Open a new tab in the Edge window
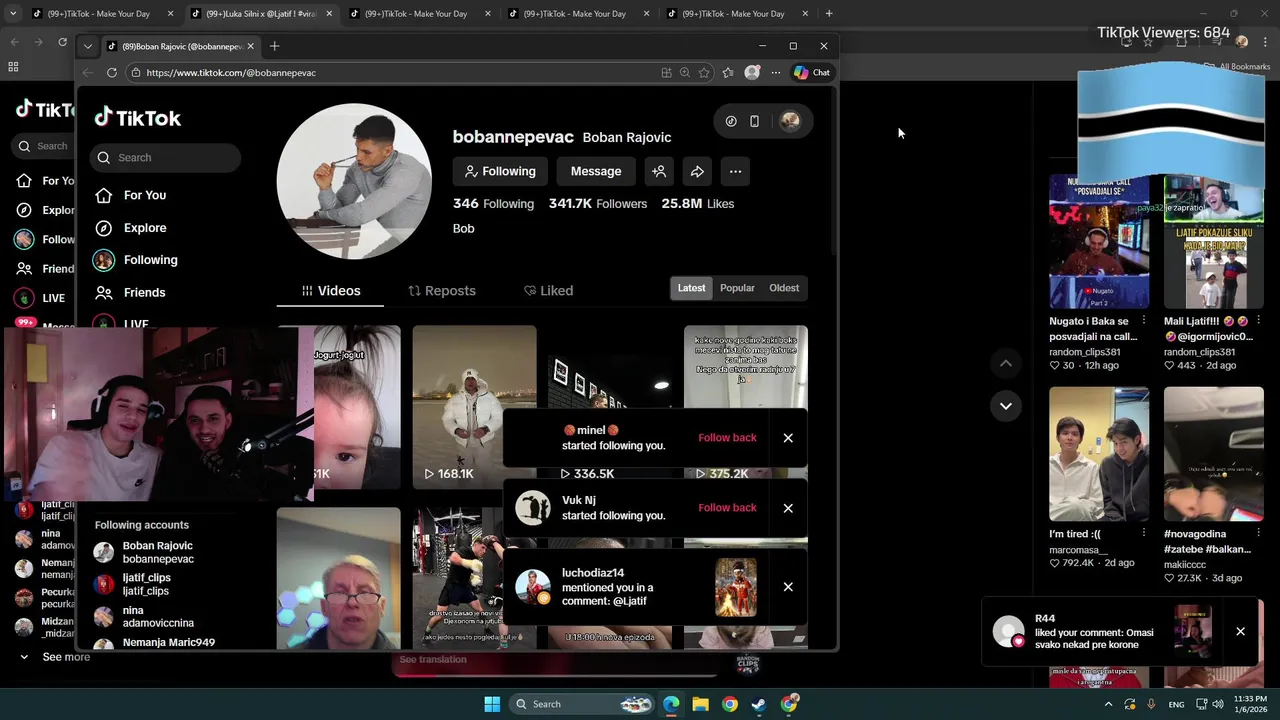 (275, 46)
